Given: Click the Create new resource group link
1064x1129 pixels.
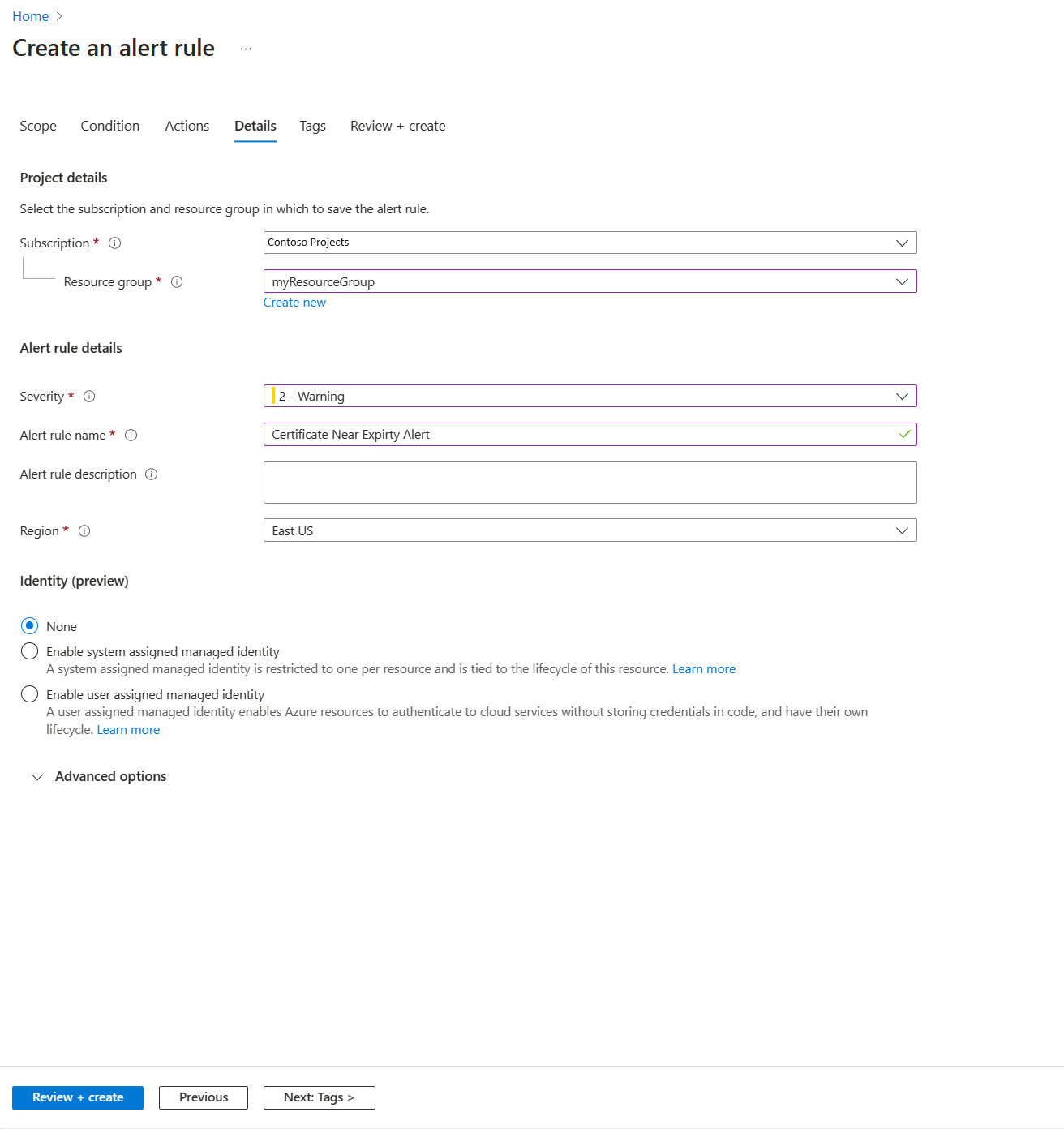Looking at the screenshot, I should [294, 302].
